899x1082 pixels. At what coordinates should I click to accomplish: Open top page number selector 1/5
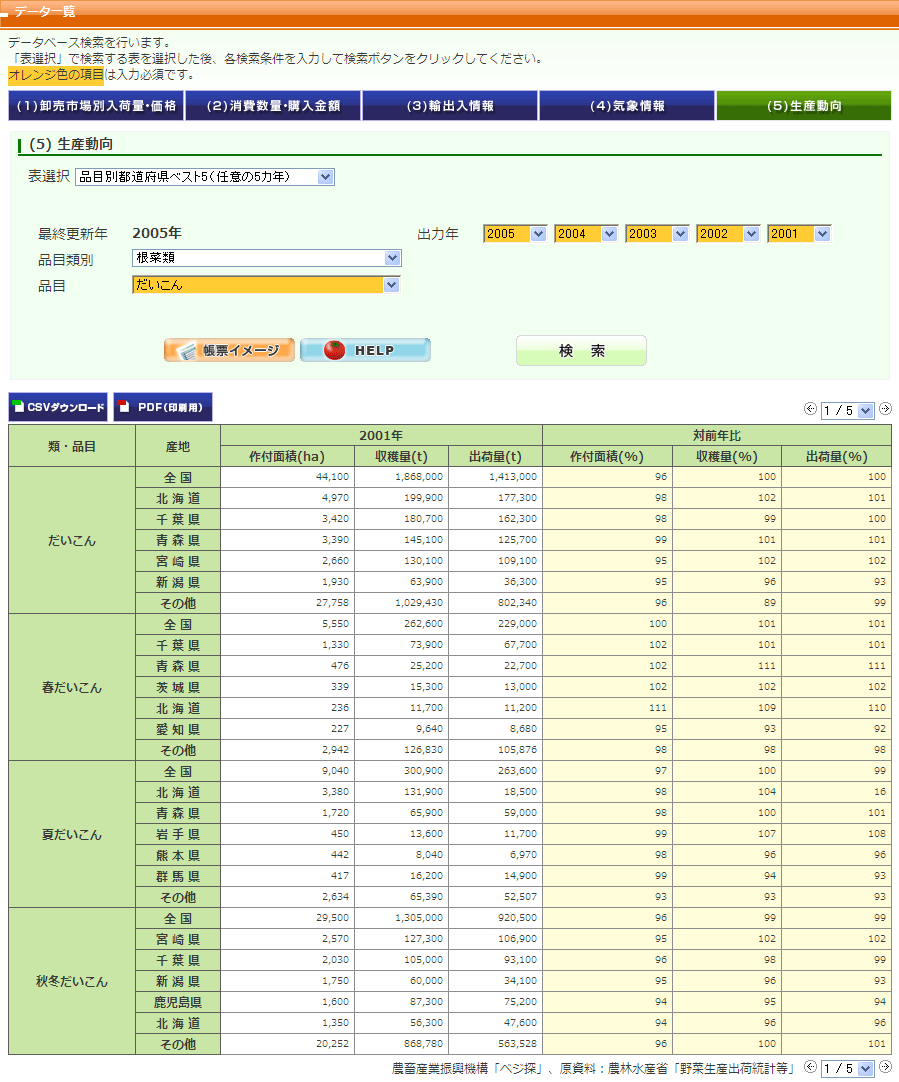(847, 410)
